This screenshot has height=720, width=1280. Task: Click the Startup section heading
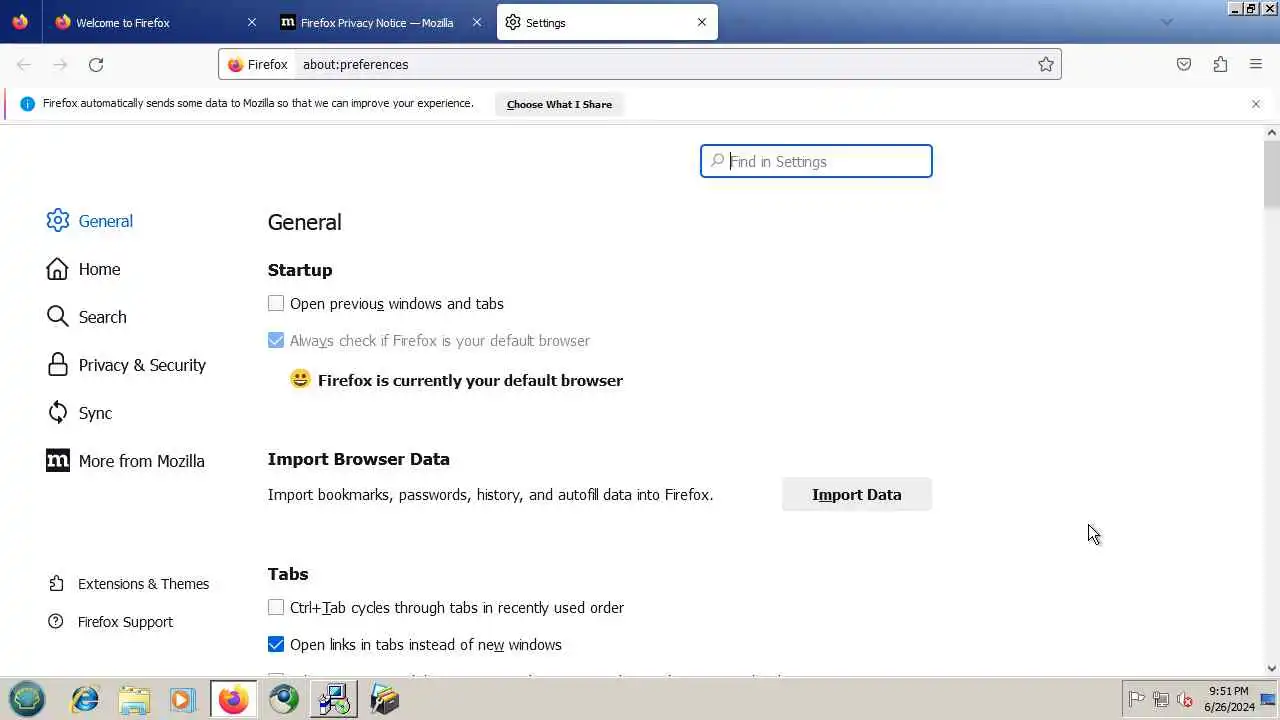click(x=300, y=270)
